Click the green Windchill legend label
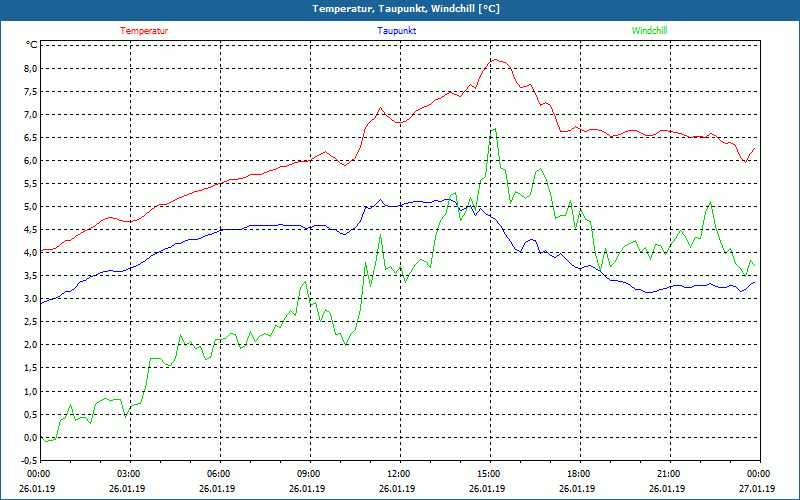Image resolution: width=800 pixels, height=500 pixels. (x=649, y=31)
